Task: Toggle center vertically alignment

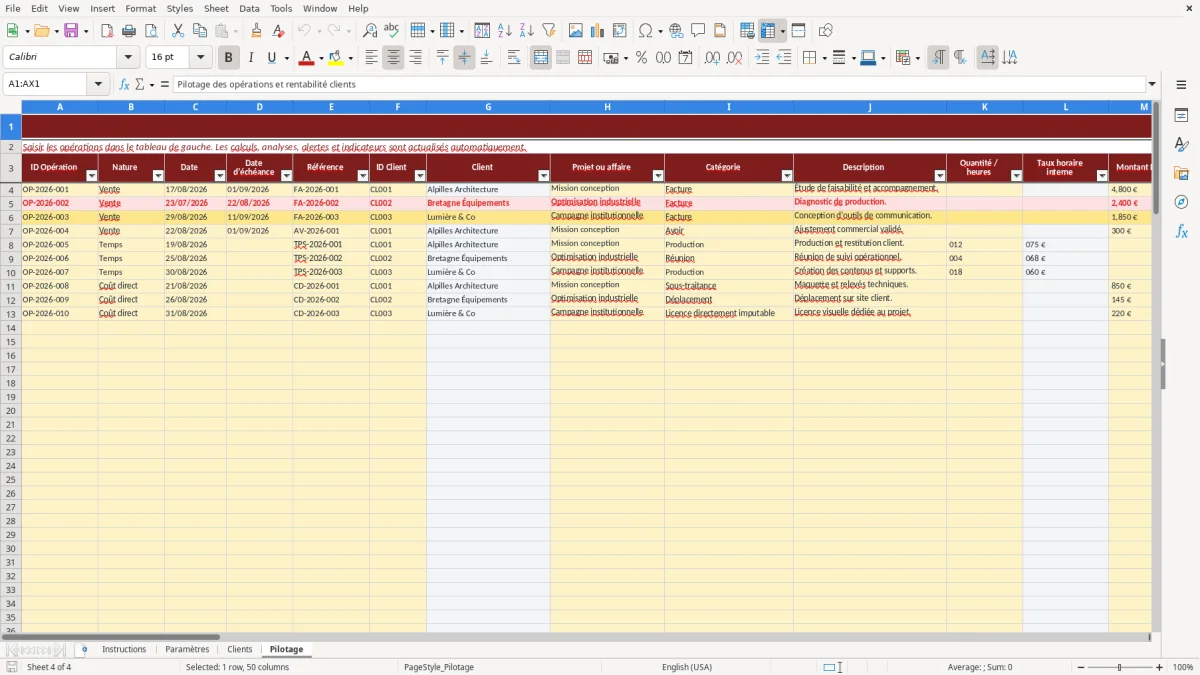Action: click(464, 58)
